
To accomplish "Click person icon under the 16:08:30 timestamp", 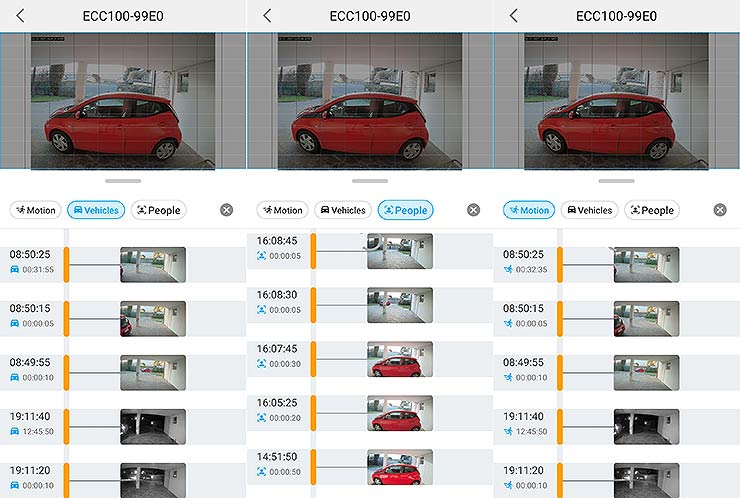I will (x=262, y=310).
